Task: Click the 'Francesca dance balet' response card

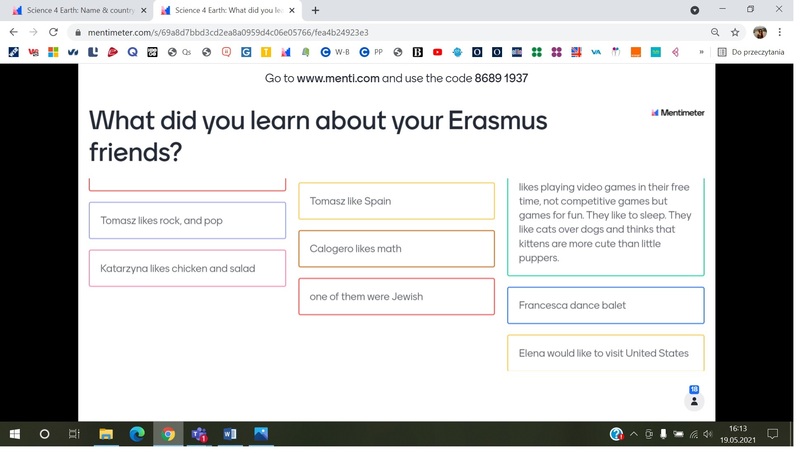Action: point(605,305)
